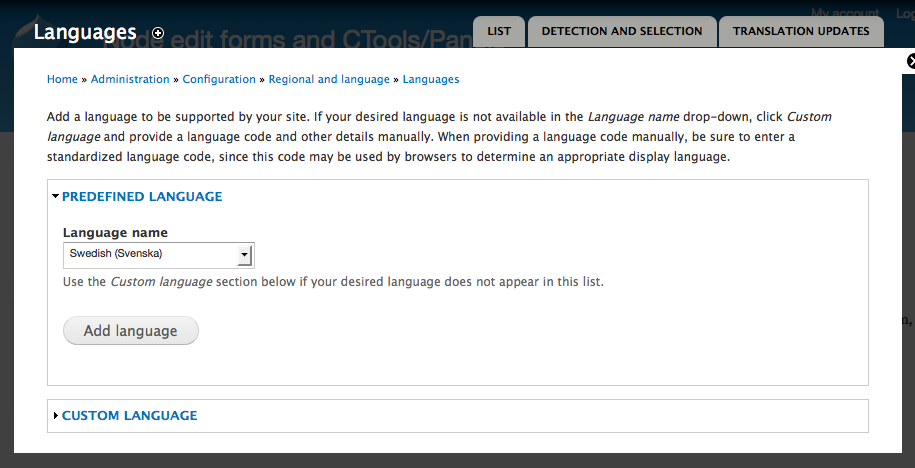Open the Detection and Selection tab
The width and height of the screenshot is (915, 468).
(621, 32)
